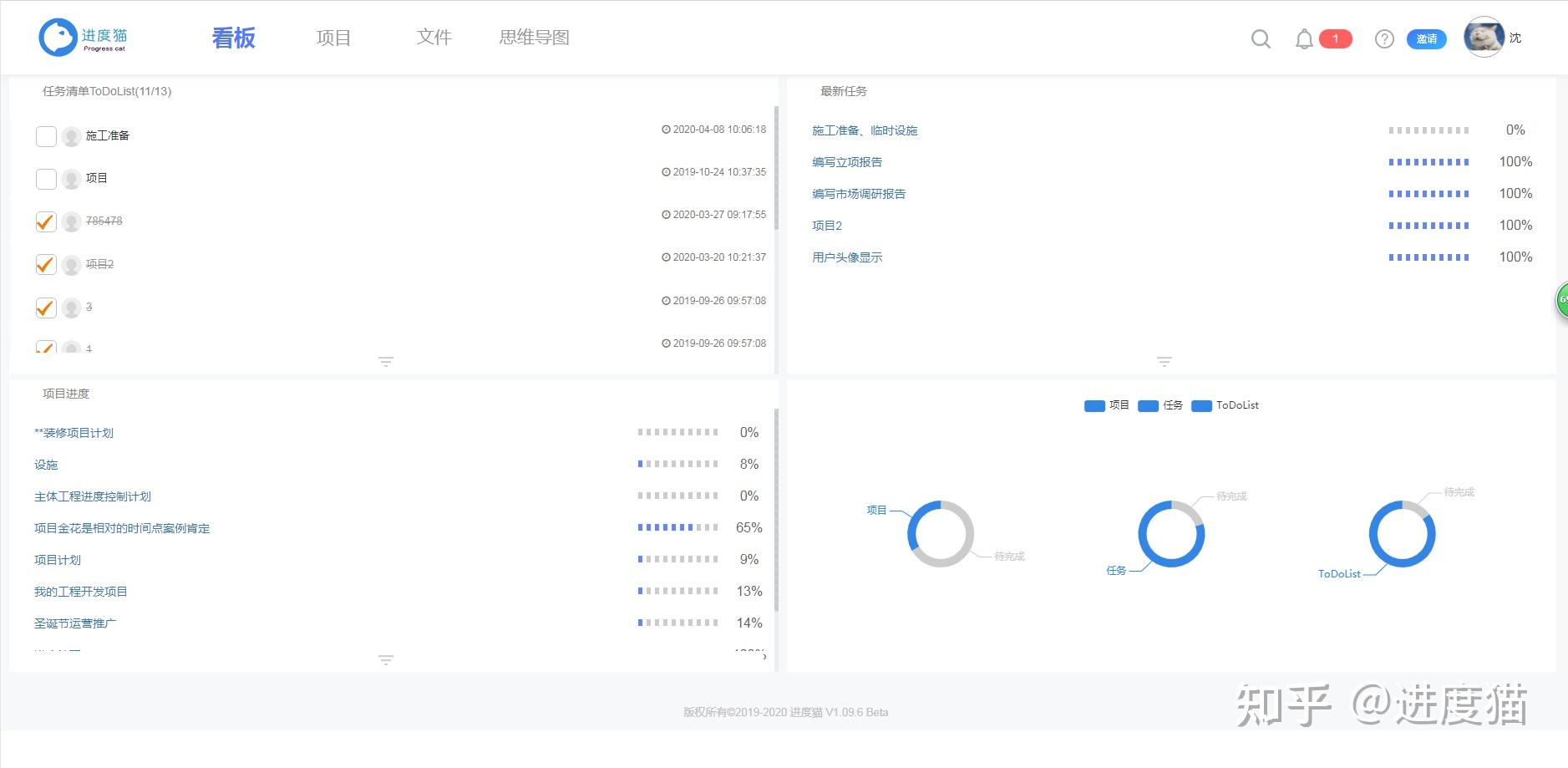The height and width of the screenshot is (768, 1568).
Task: Click the 8% progress bar for 设施
Action: (x=677, y=464)
